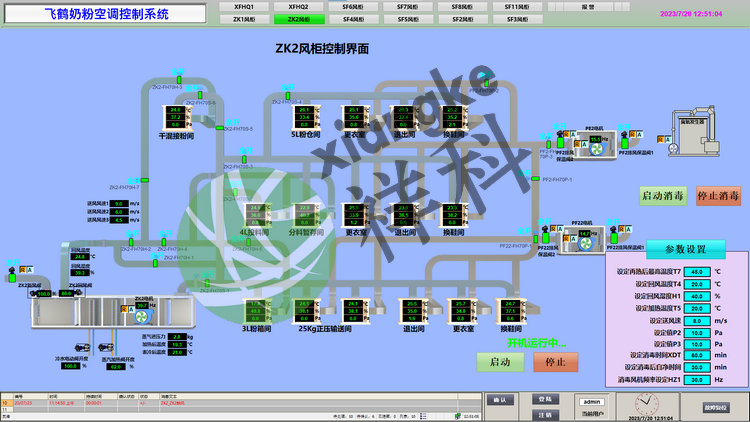This screenshot has width=750, height=422.
Task: Click the 故障复位 fault reset button
Action: pos(715,407)
